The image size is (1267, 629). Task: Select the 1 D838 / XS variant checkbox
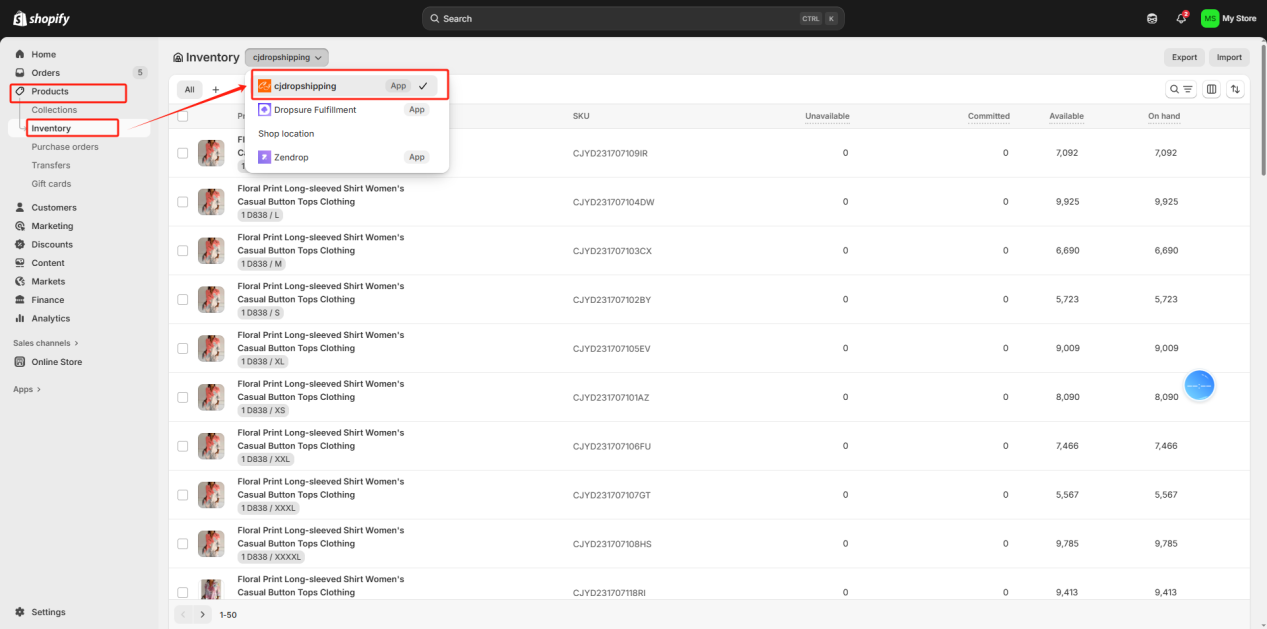coord(182,397)
